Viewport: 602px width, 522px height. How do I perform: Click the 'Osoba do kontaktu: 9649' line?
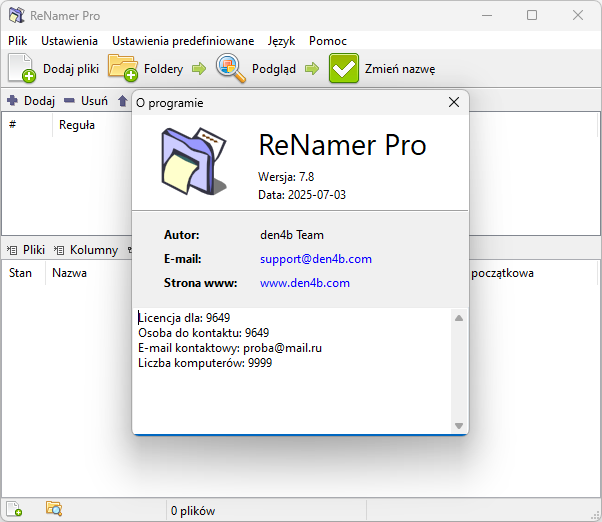[x=203, y=333]
